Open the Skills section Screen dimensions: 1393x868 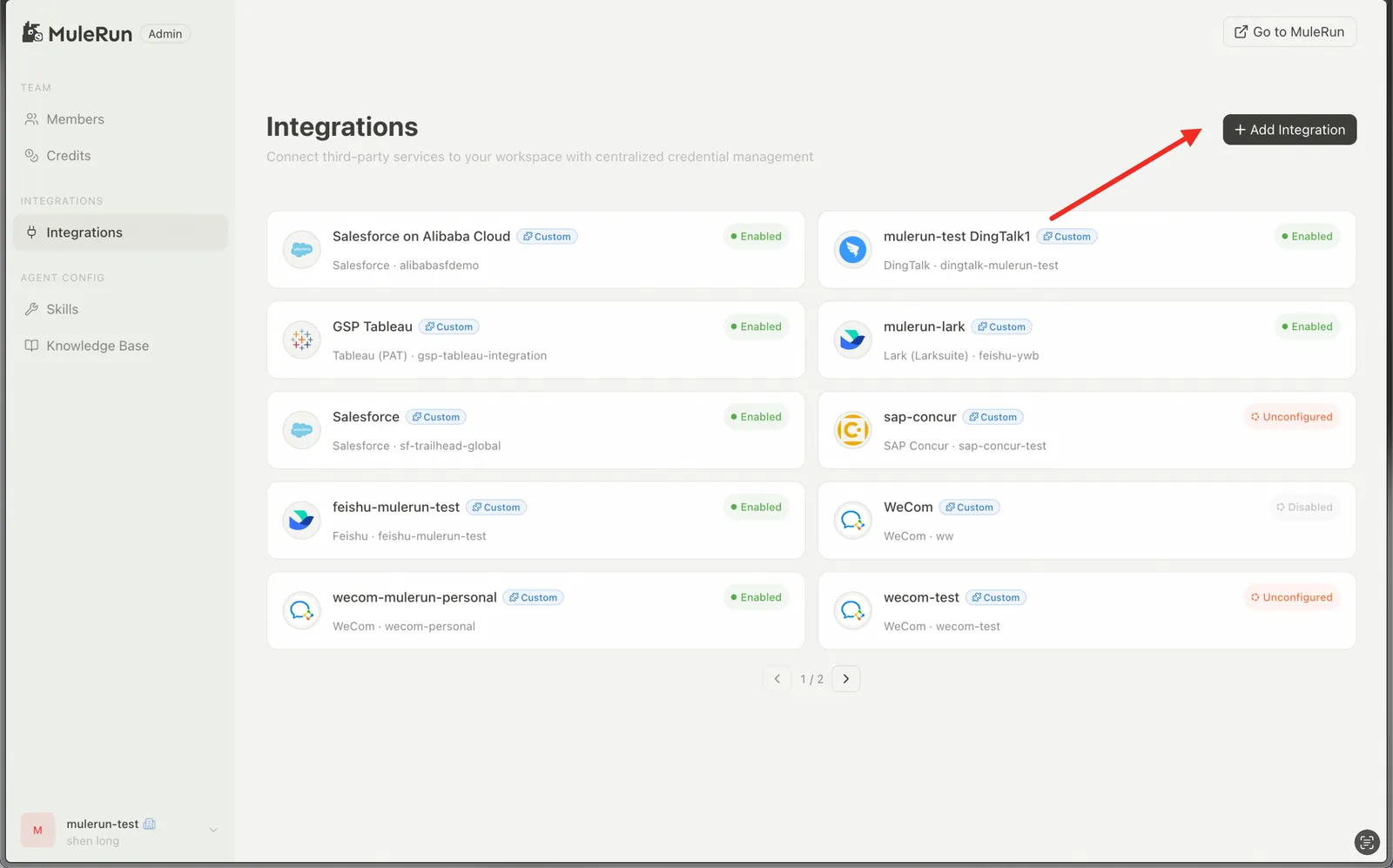tap(120, 309)
